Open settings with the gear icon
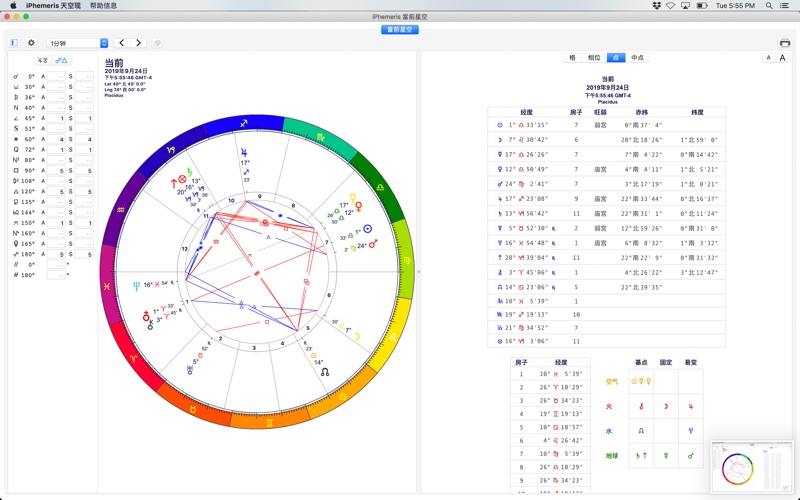800x500 pixels. (31, 43)
